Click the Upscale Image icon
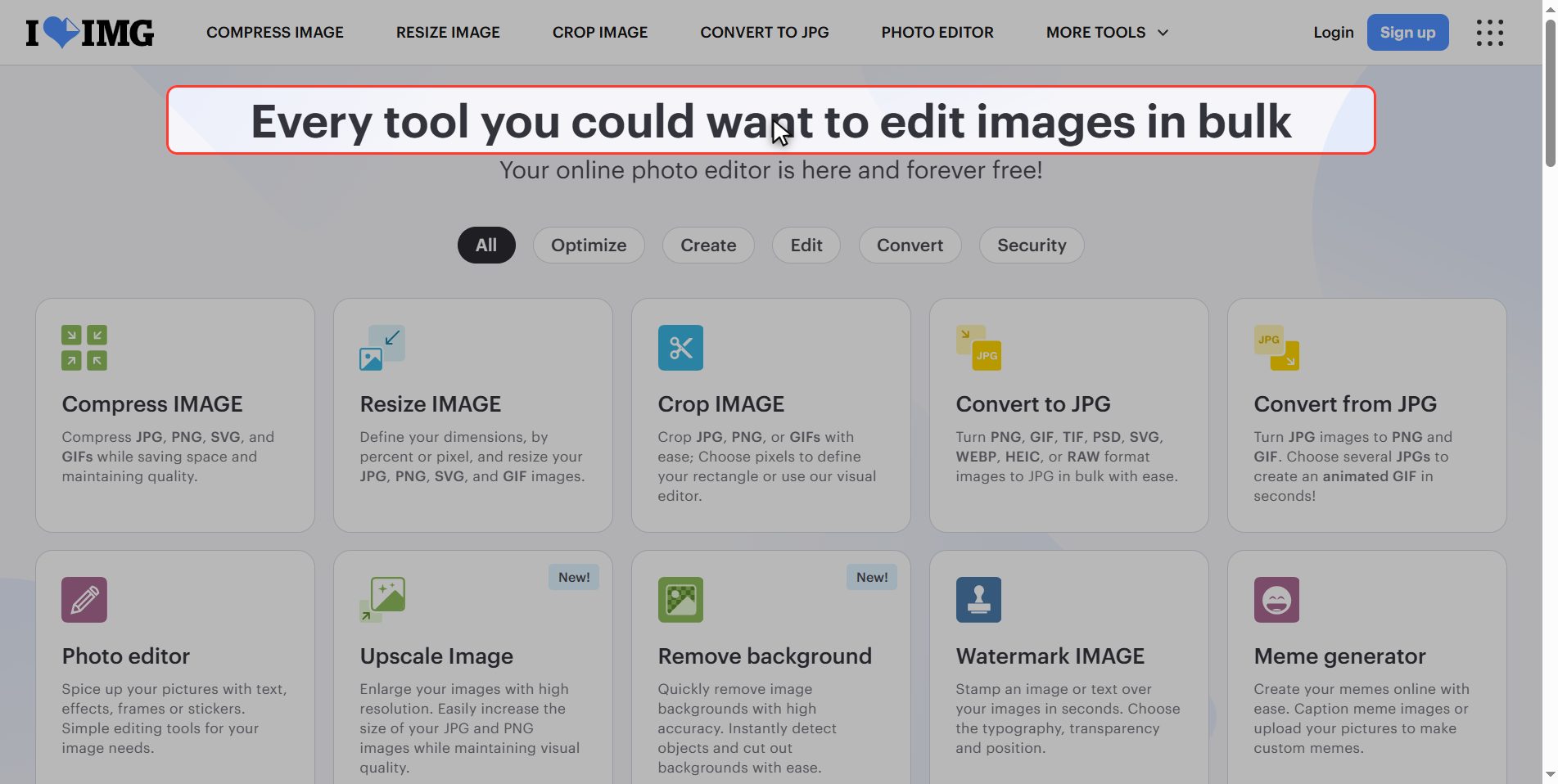 click(x=382, y=600)
